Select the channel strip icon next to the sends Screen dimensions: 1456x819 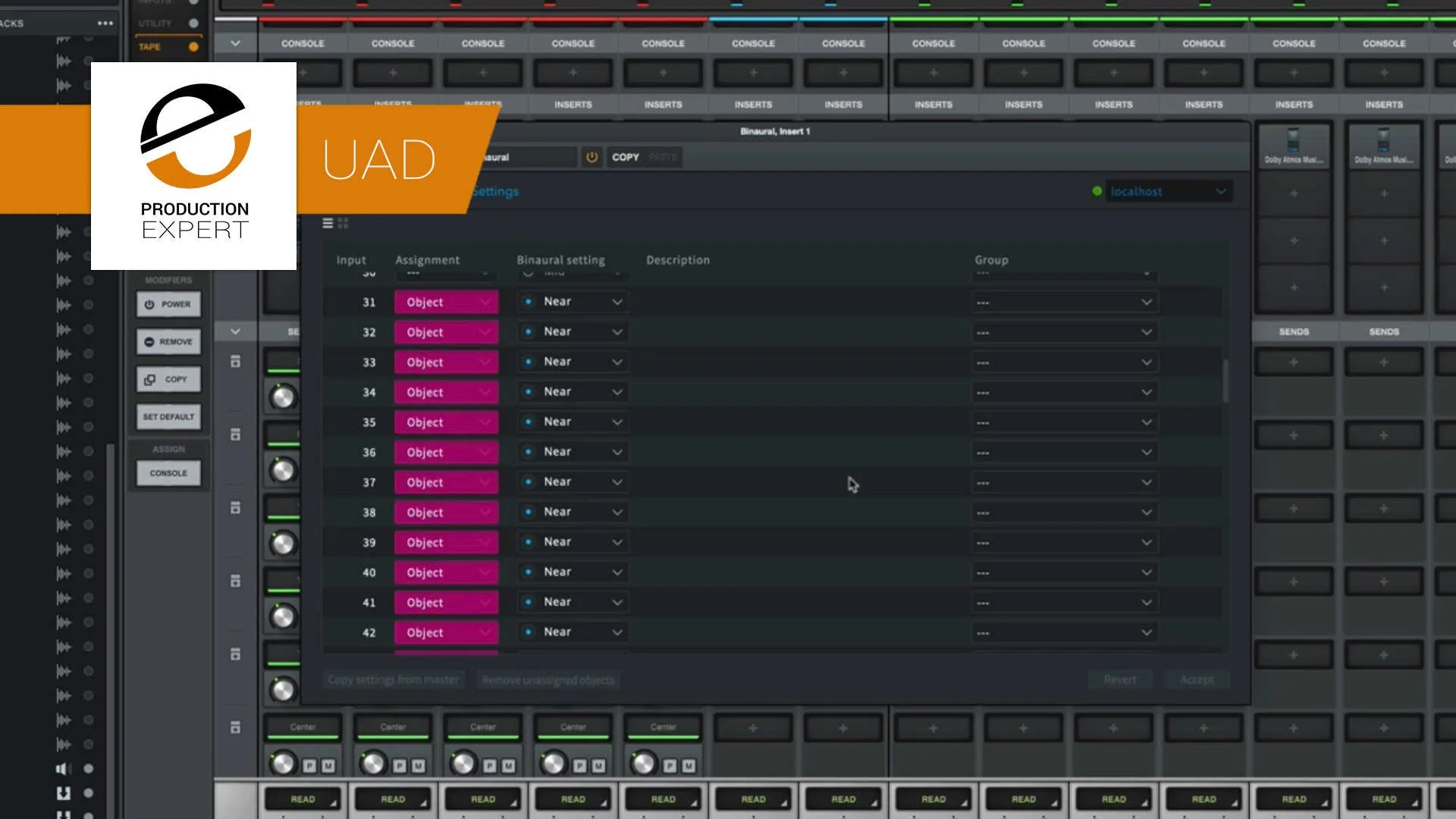coord(235,362)
